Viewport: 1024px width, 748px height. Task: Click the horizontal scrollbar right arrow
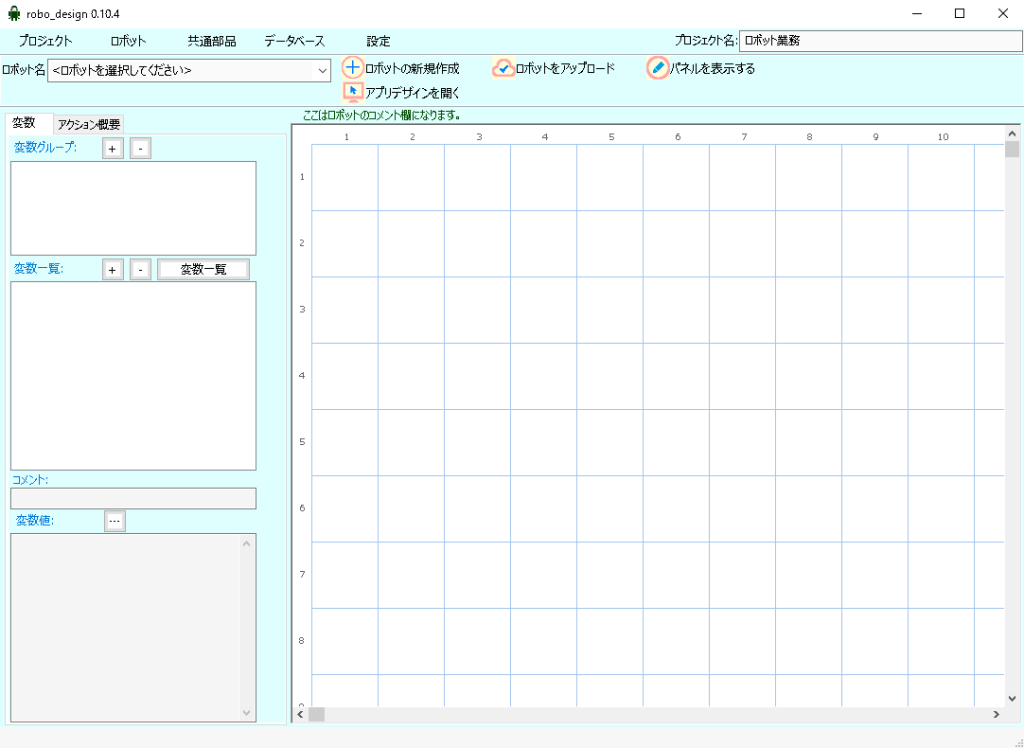(x=995, y=714)
